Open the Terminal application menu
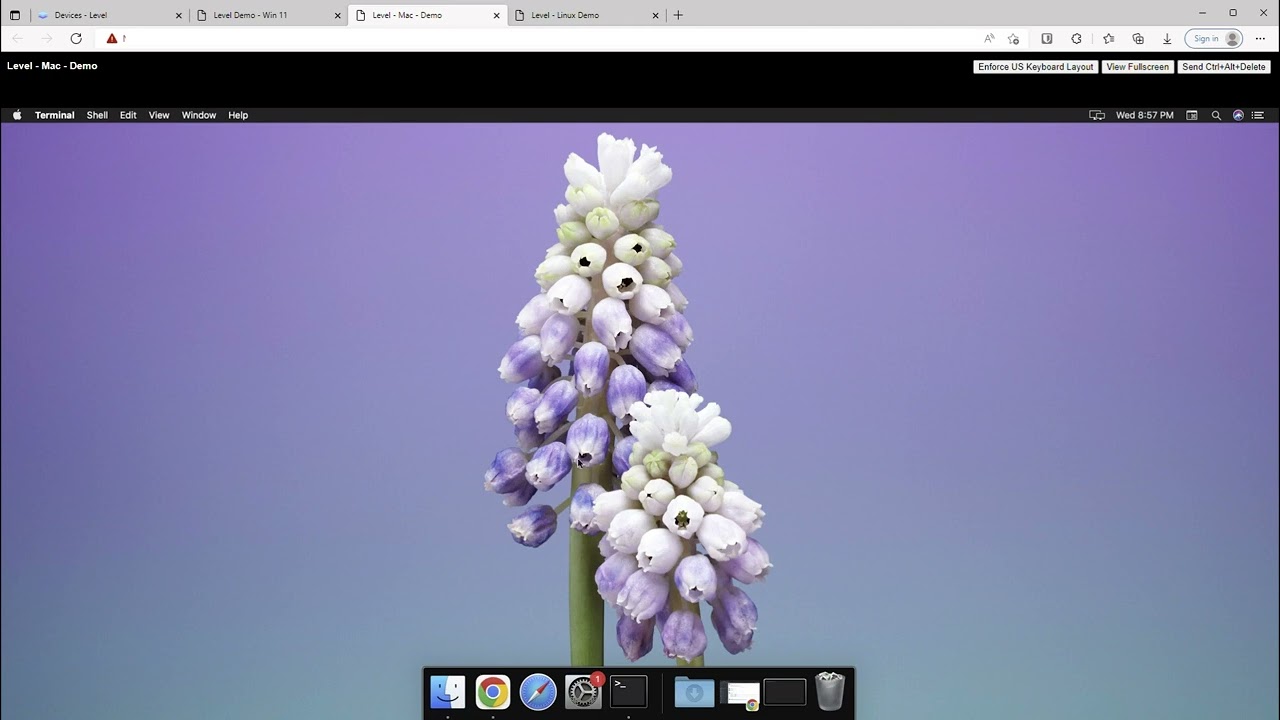This screenshot has height=720, width=1280. 54,115
